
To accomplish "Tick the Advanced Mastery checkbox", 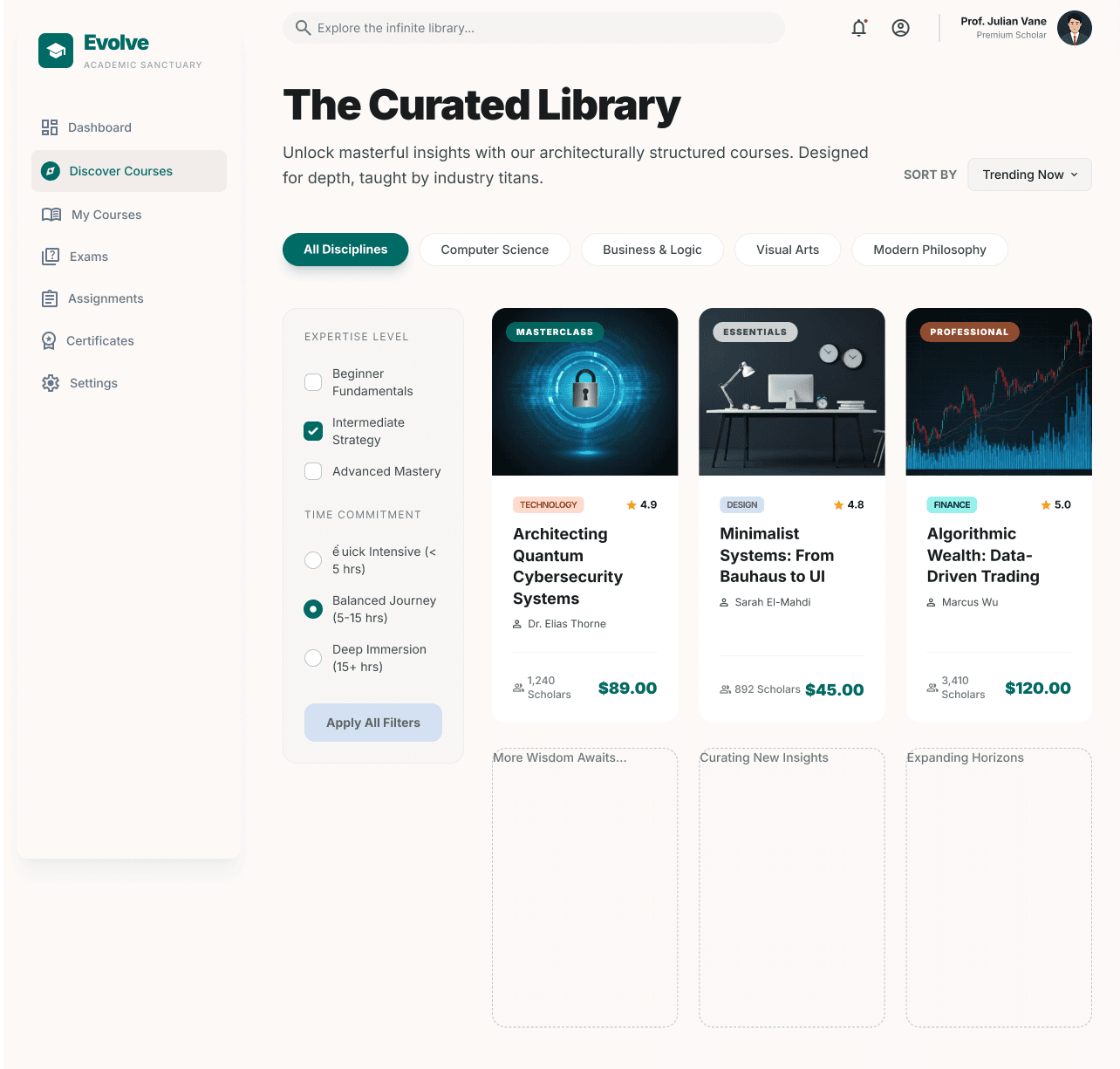I will pos(313,471).
